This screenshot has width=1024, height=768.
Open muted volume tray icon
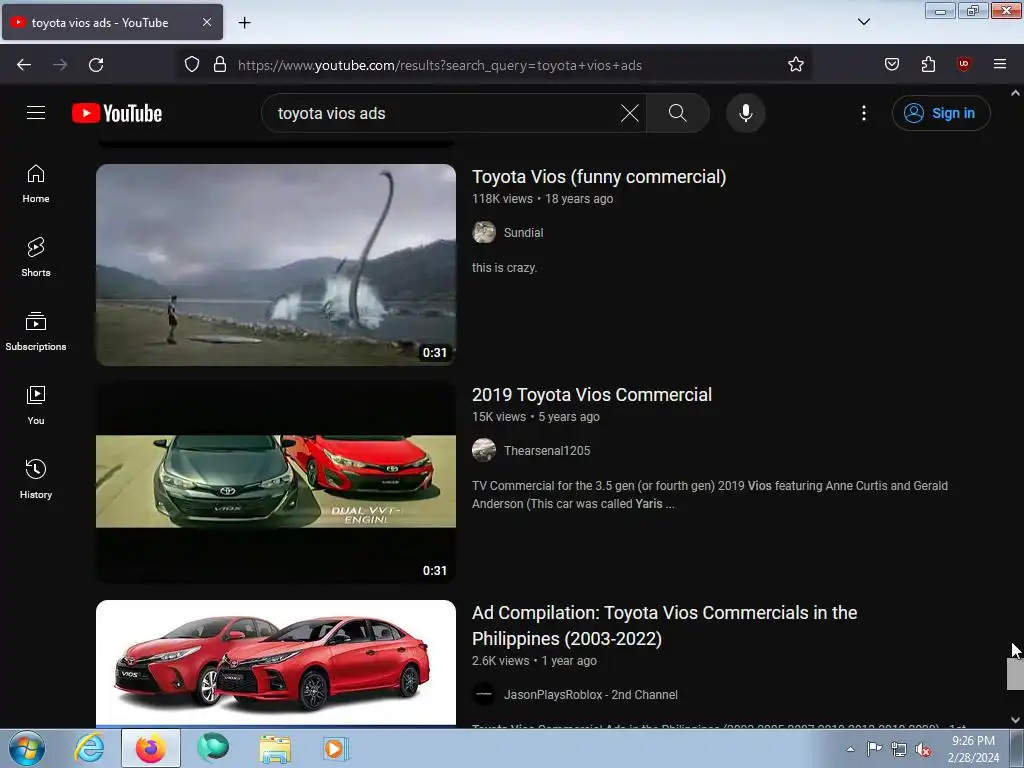(x=923, y=749)
